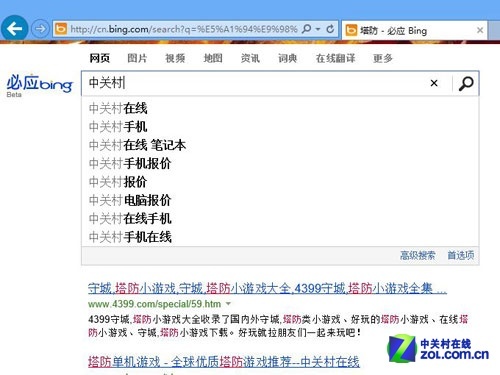500x375 pixels.
Task: Select suggestion 中关村在线手机
Action: (x=280, y=219)
